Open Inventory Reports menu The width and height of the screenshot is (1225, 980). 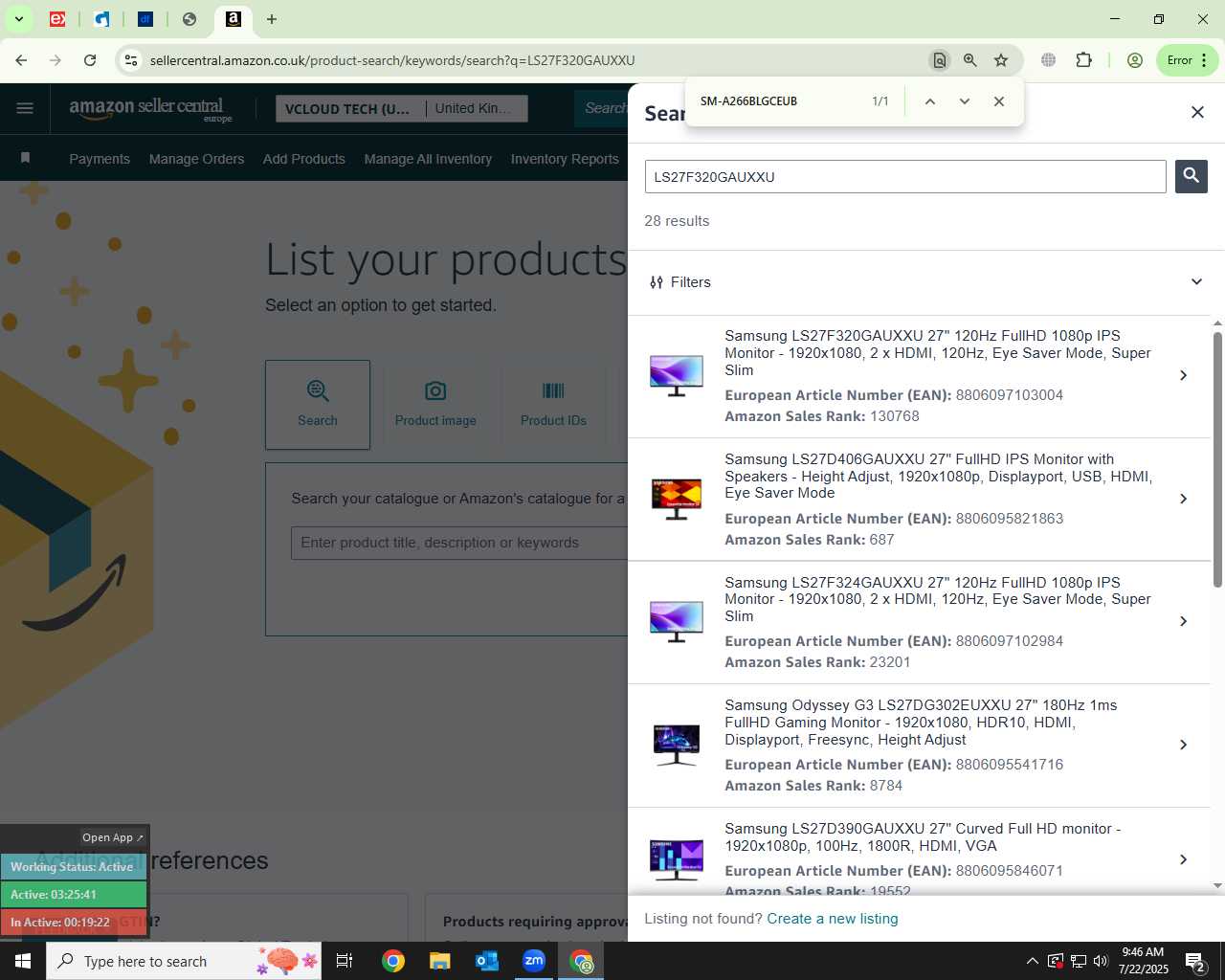click(x=565, y=159)
